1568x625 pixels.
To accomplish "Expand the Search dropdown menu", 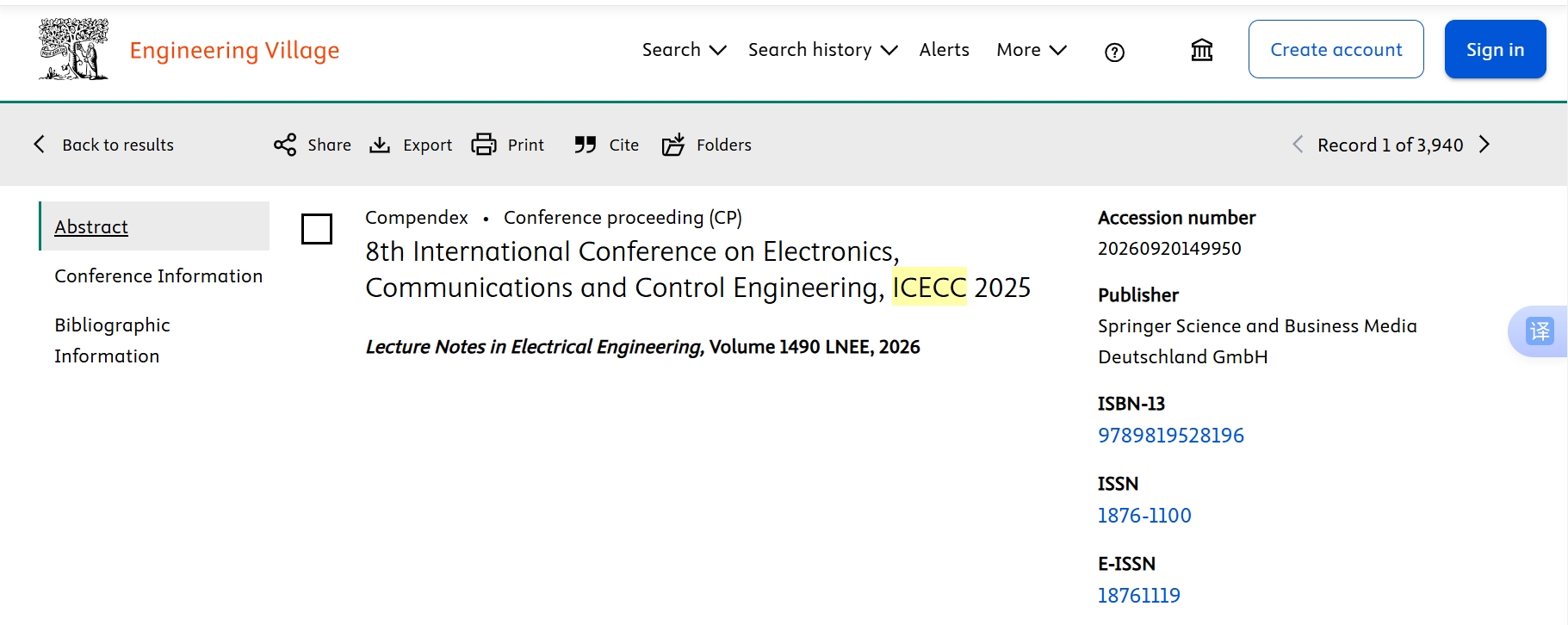I will pyautogui.click(x=684, y=50).
